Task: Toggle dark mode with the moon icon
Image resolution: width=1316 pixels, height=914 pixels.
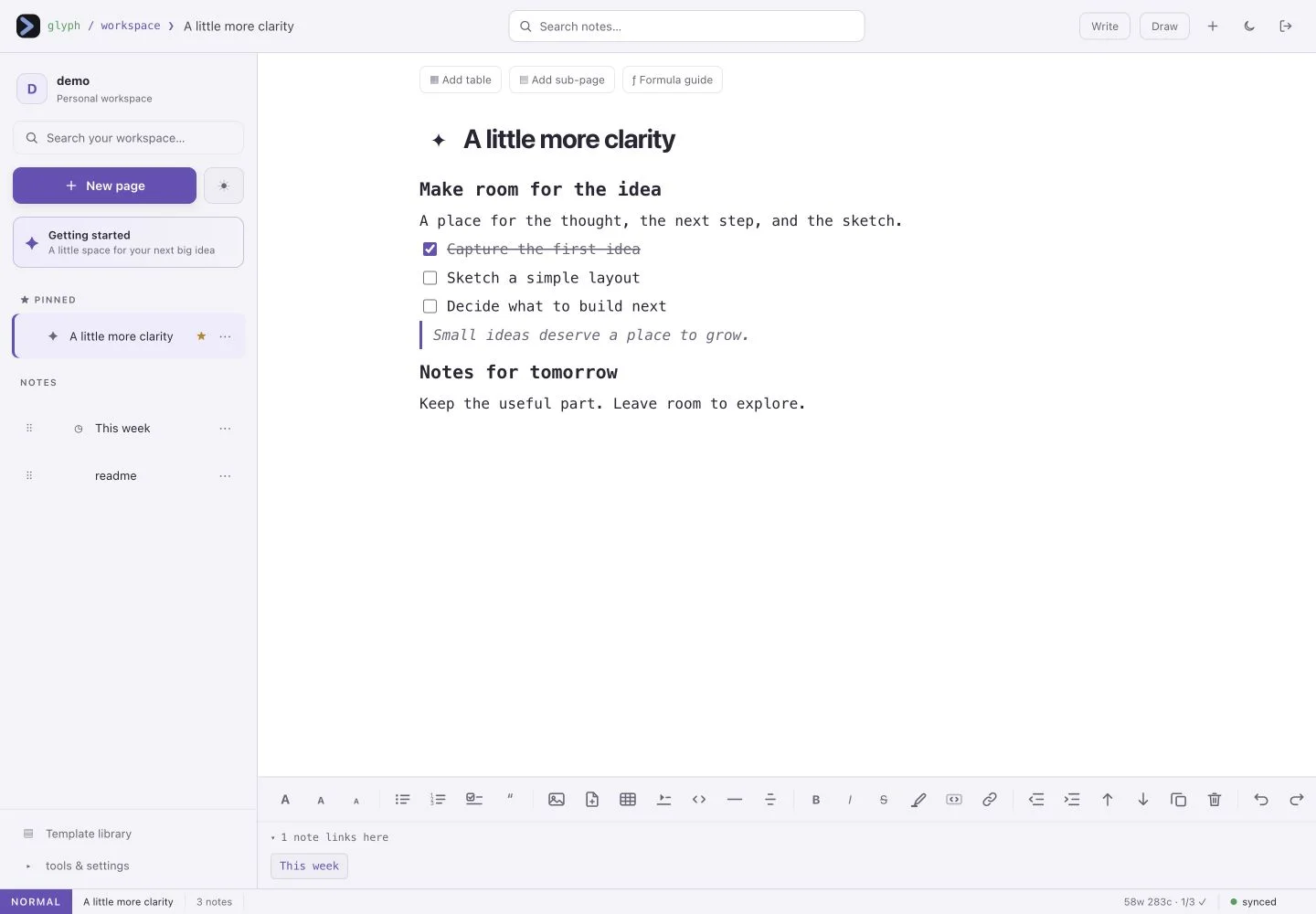Action: [1249, 27]
